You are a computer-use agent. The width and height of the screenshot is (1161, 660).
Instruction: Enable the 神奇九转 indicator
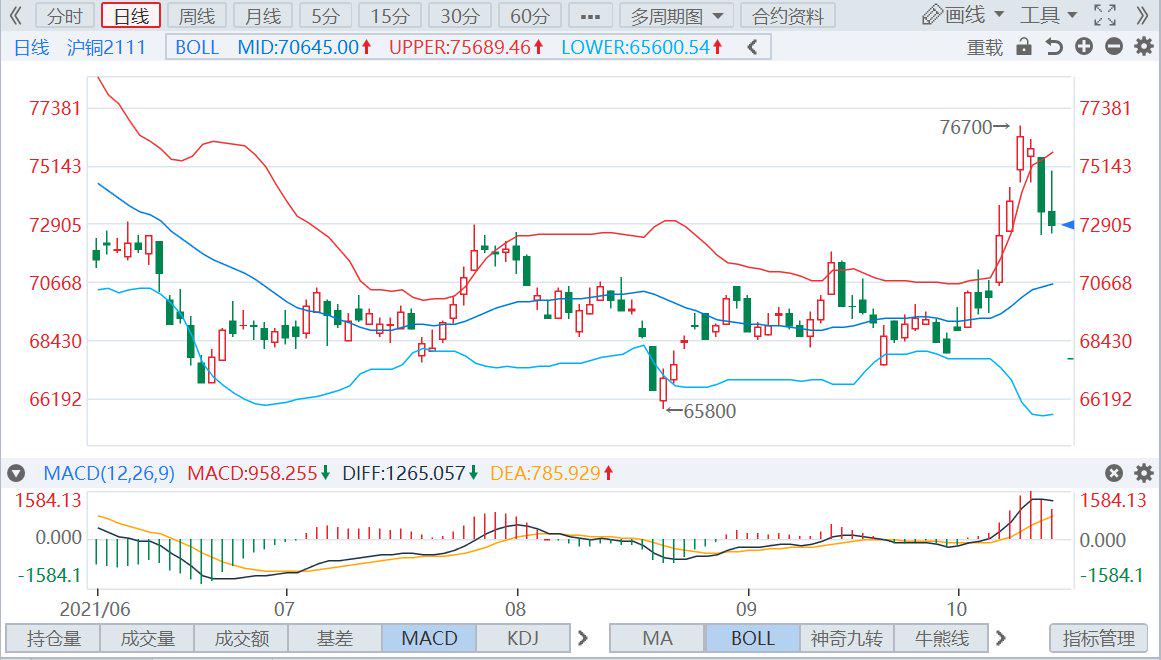coord(848,638)
